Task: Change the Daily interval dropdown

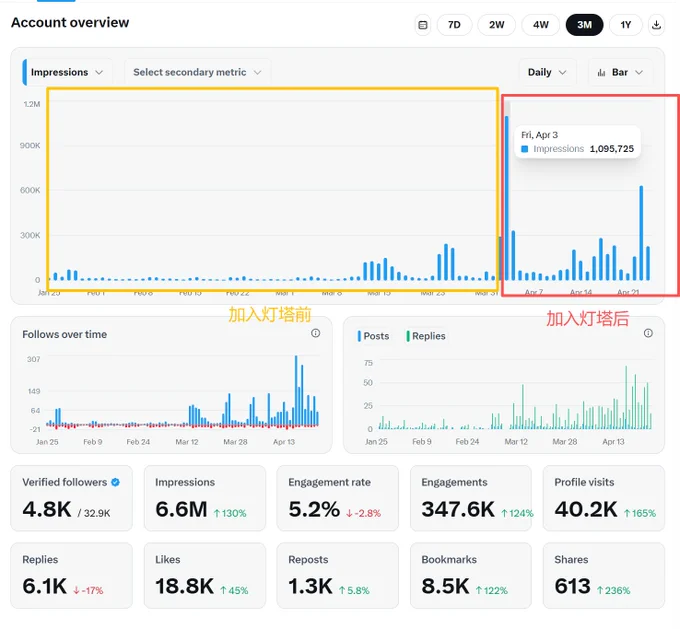Action: (x=547, y=72)
